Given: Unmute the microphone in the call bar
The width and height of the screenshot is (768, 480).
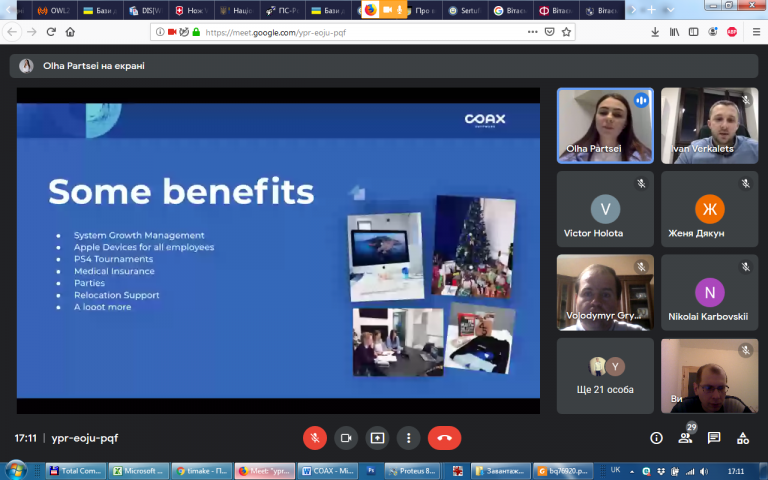Looking at the screenshot, I should pyautogui.click(x=314, y=438).
